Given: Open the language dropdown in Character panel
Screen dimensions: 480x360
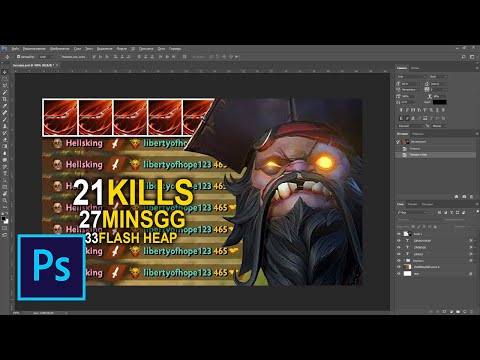Looking at the screenshot, I should click(411, 126).
